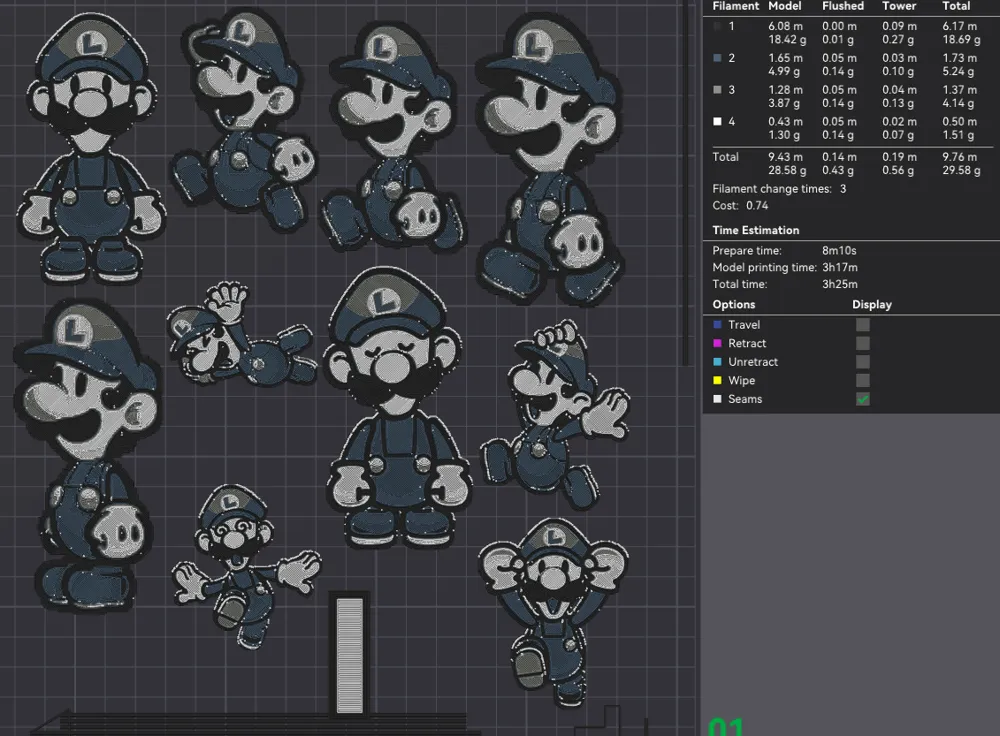Enable the Travel display checkbox
The image size is (1000, 736).
coord(862,325)
